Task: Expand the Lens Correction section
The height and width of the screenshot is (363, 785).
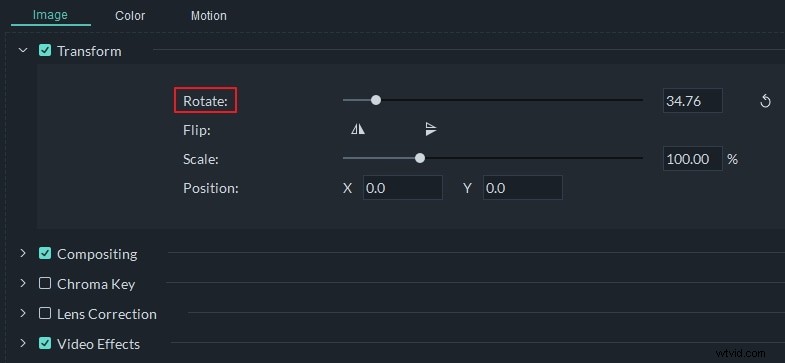Action: click(x=23, y=313)
